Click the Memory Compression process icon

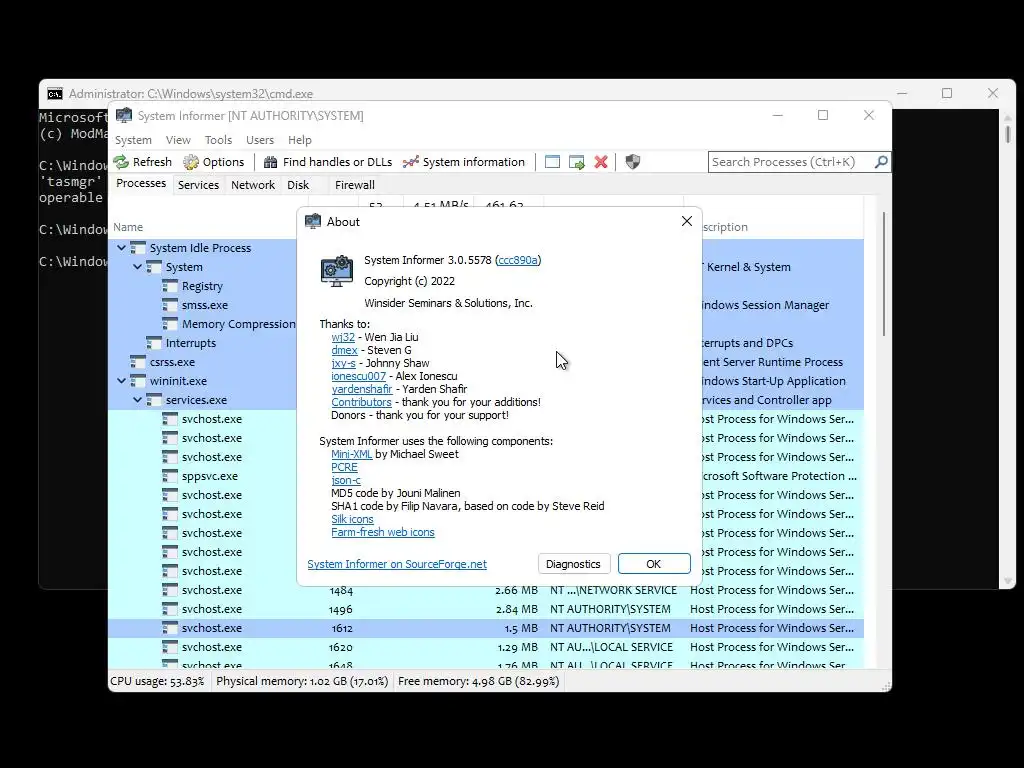coord(170,324)
